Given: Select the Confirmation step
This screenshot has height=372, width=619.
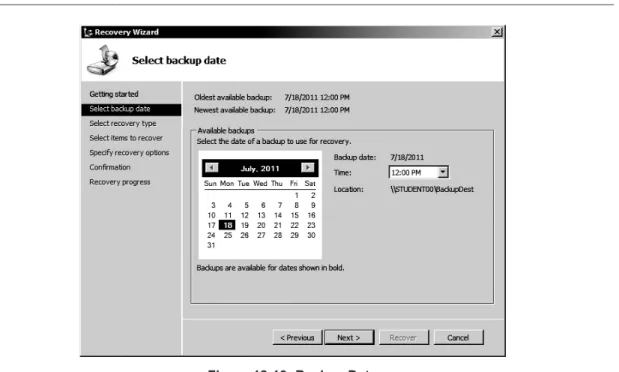Looking at the screenshot, I should (110, 167).
